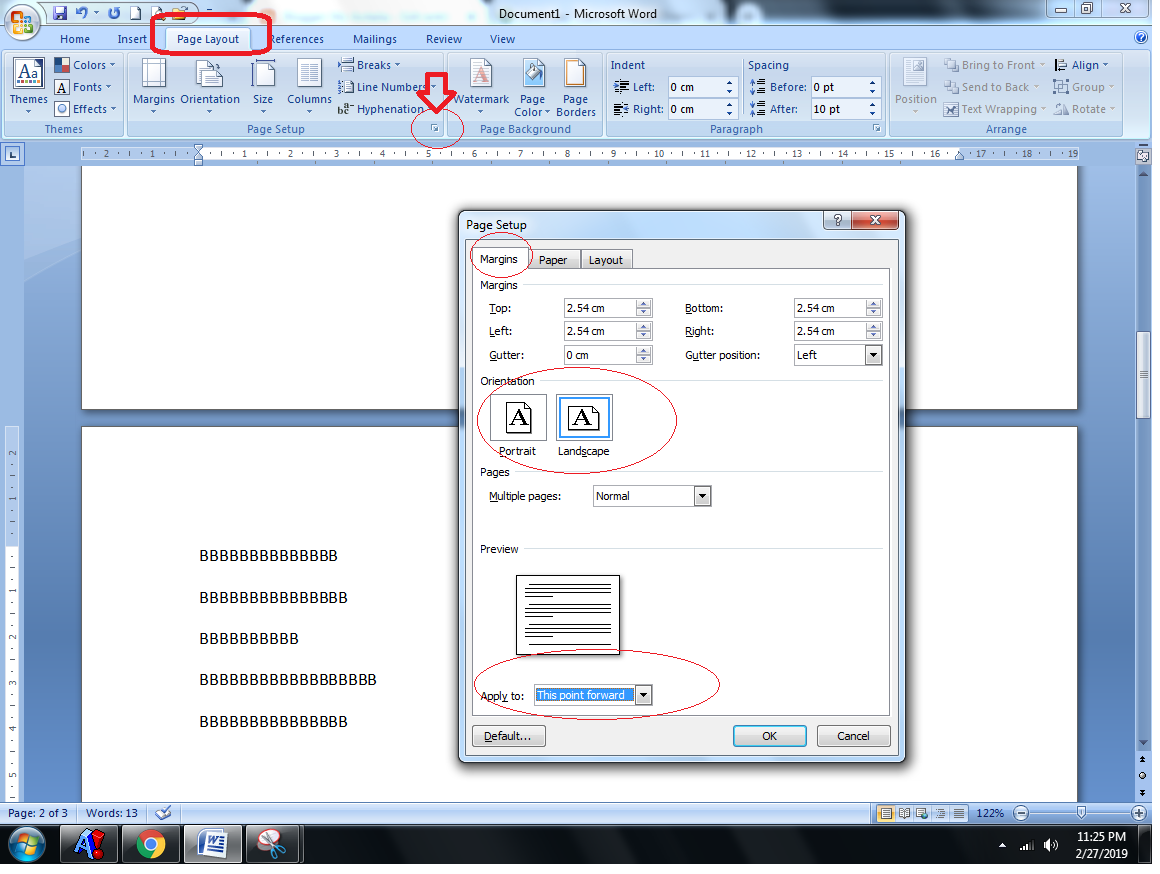Switch to Draft view

(959, 813)
